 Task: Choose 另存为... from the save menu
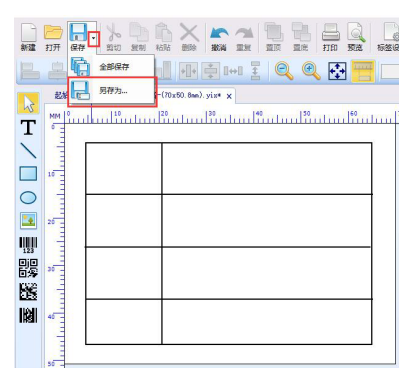112,91
